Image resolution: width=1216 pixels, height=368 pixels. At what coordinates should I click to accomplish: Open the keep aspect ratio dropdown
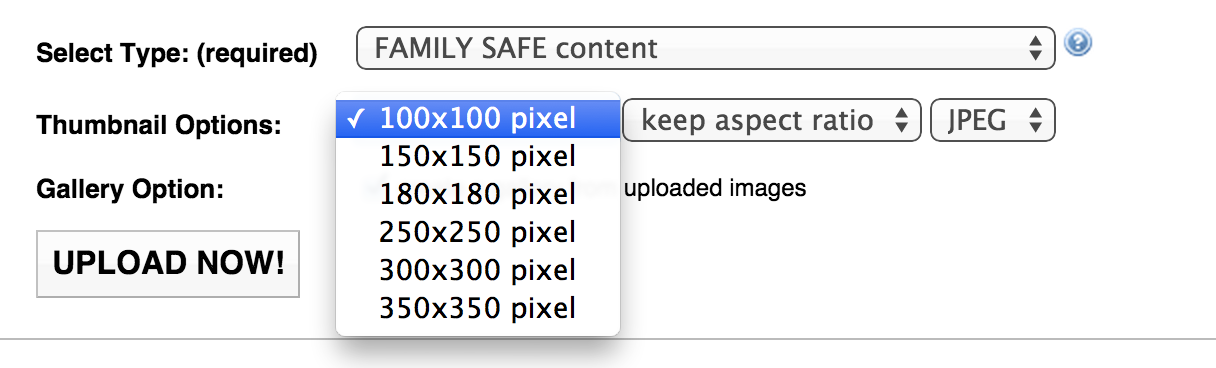(x=771, y=122)
